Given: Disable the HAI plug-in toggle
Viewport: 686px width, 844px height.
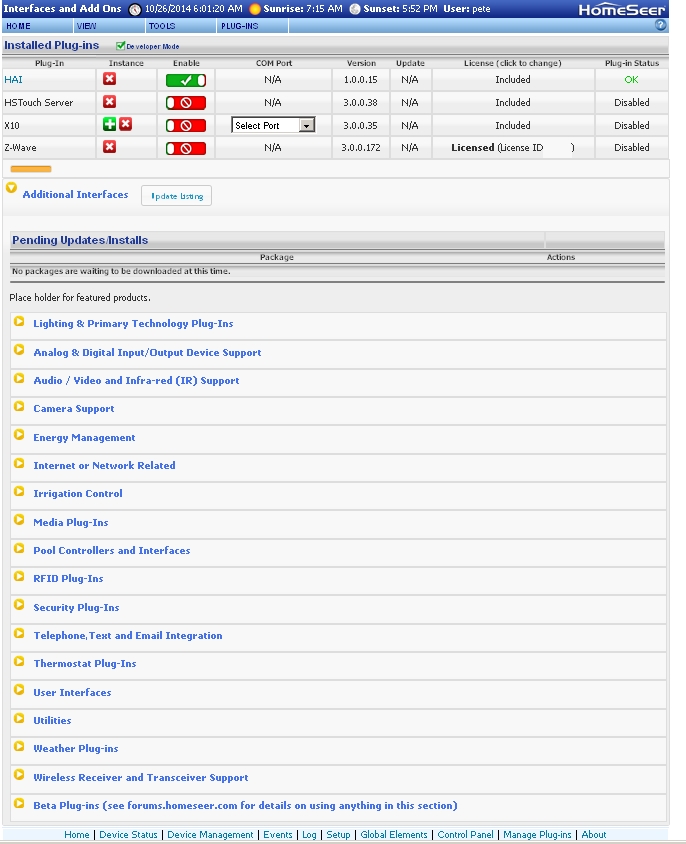Looking at the screenshot, I should point(186,80).
